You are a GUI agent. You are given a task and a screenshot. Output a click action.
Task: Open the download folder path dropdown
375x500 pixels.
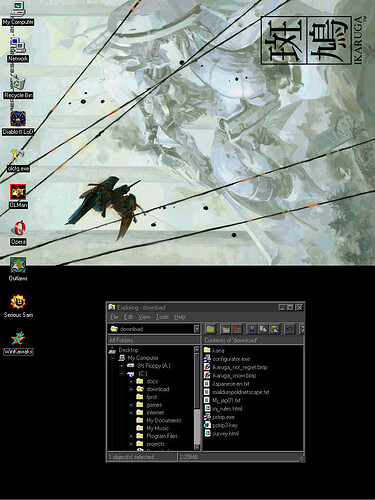pyautogui.click(x=197, y=329)
